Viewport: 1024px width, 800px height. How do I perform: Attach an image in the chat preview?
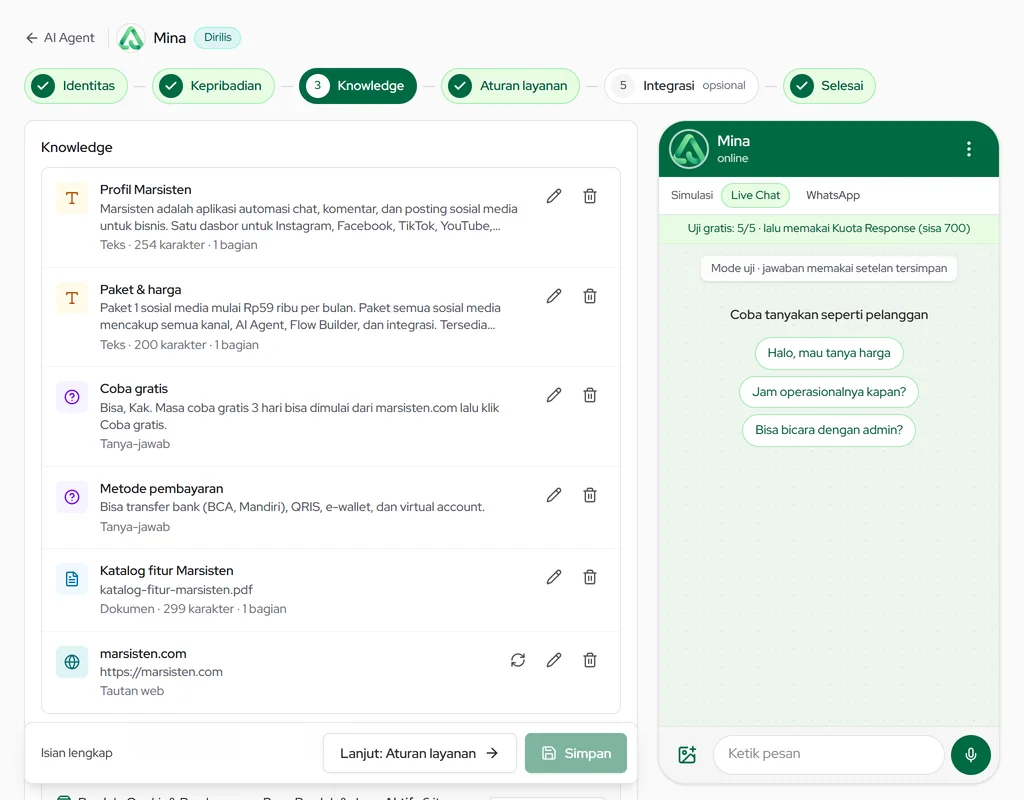coord(687,754)
